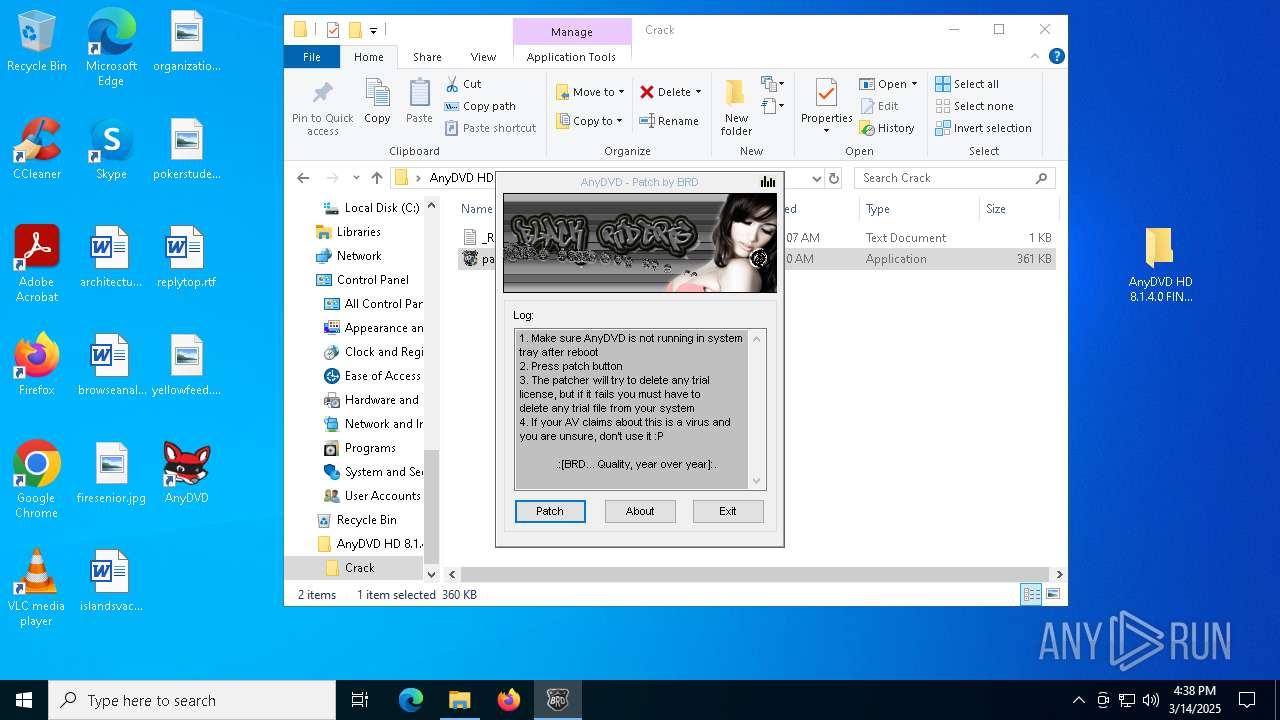Viewport: 1280px width, 720px height.
Task: Click the Explorer Help question mark icon
Action: [x=1057, y=57]
